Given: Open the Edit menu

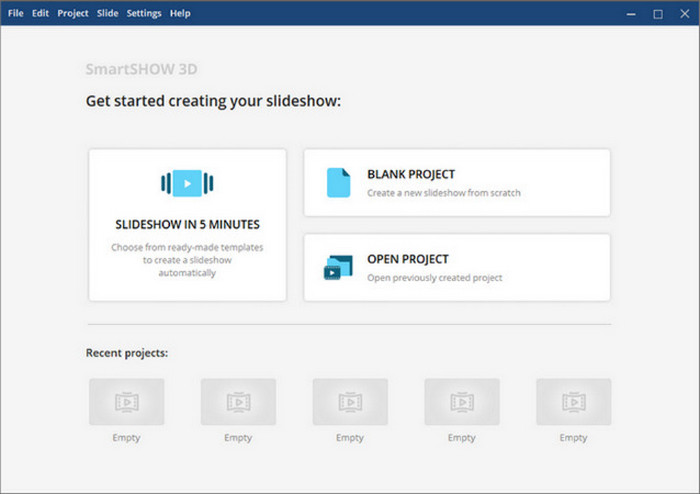Looking at the screenshot, I should click(x=40, y=13).
